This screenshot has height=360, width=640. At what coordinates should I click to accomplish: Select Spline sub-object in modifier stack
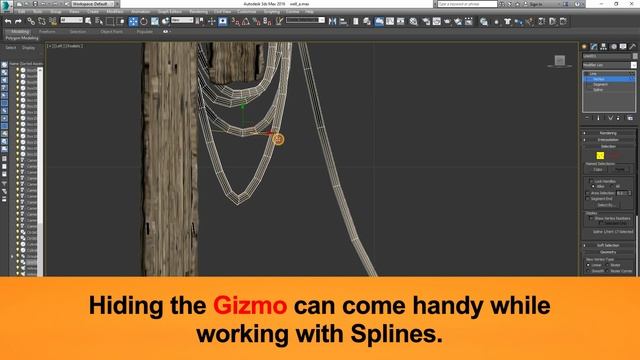pyautogui.click(x=598, y=90)
